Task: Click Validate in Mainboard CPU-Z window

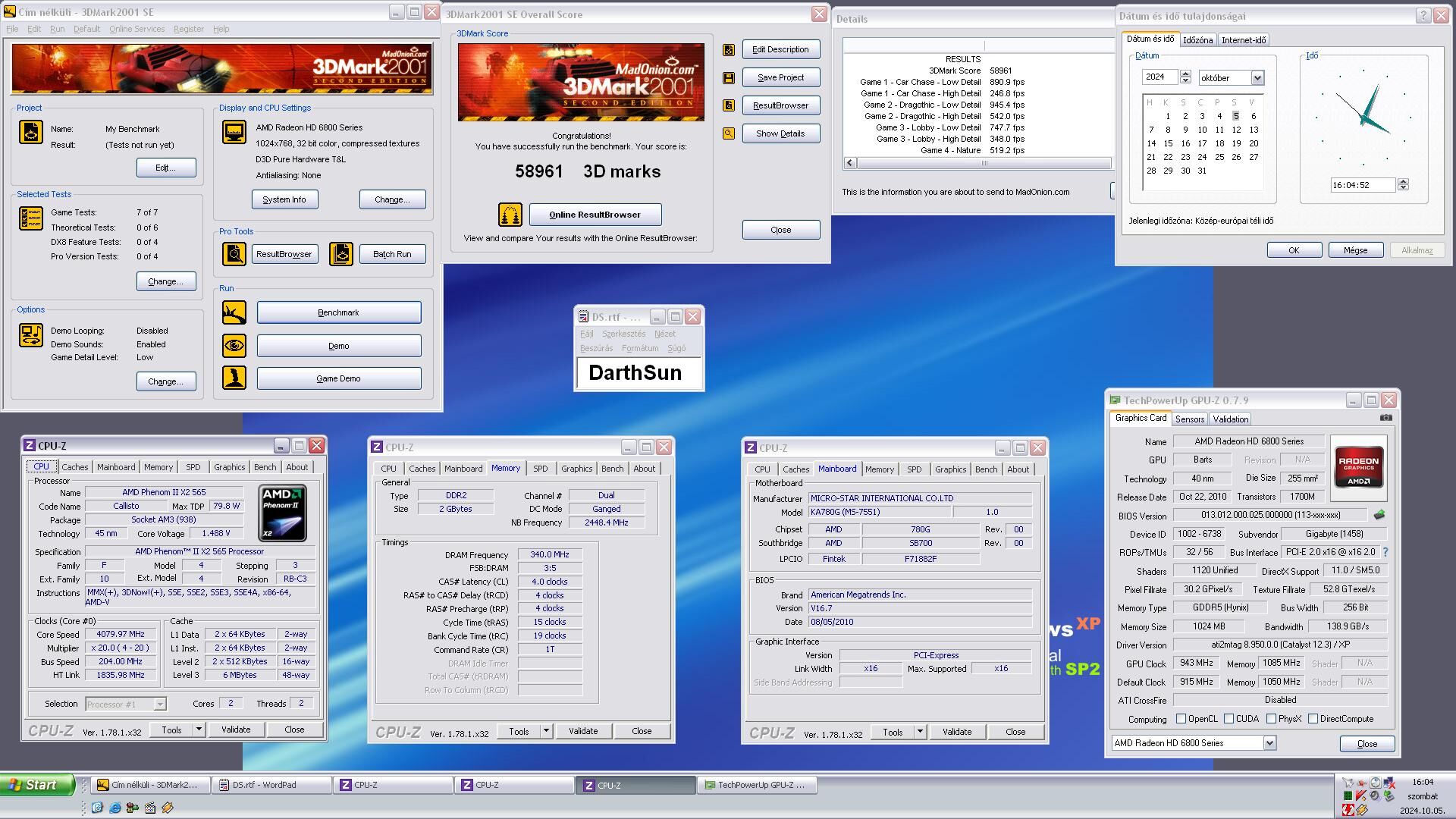Action: [957, 733]
